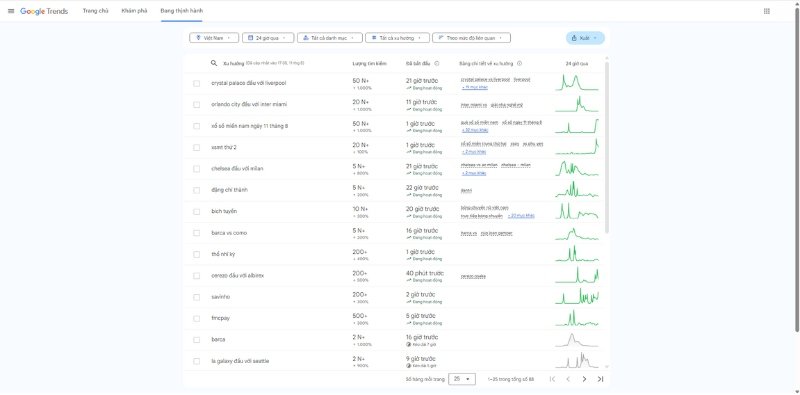
Task: Go to the previous results page
Action: coord(568,379)
